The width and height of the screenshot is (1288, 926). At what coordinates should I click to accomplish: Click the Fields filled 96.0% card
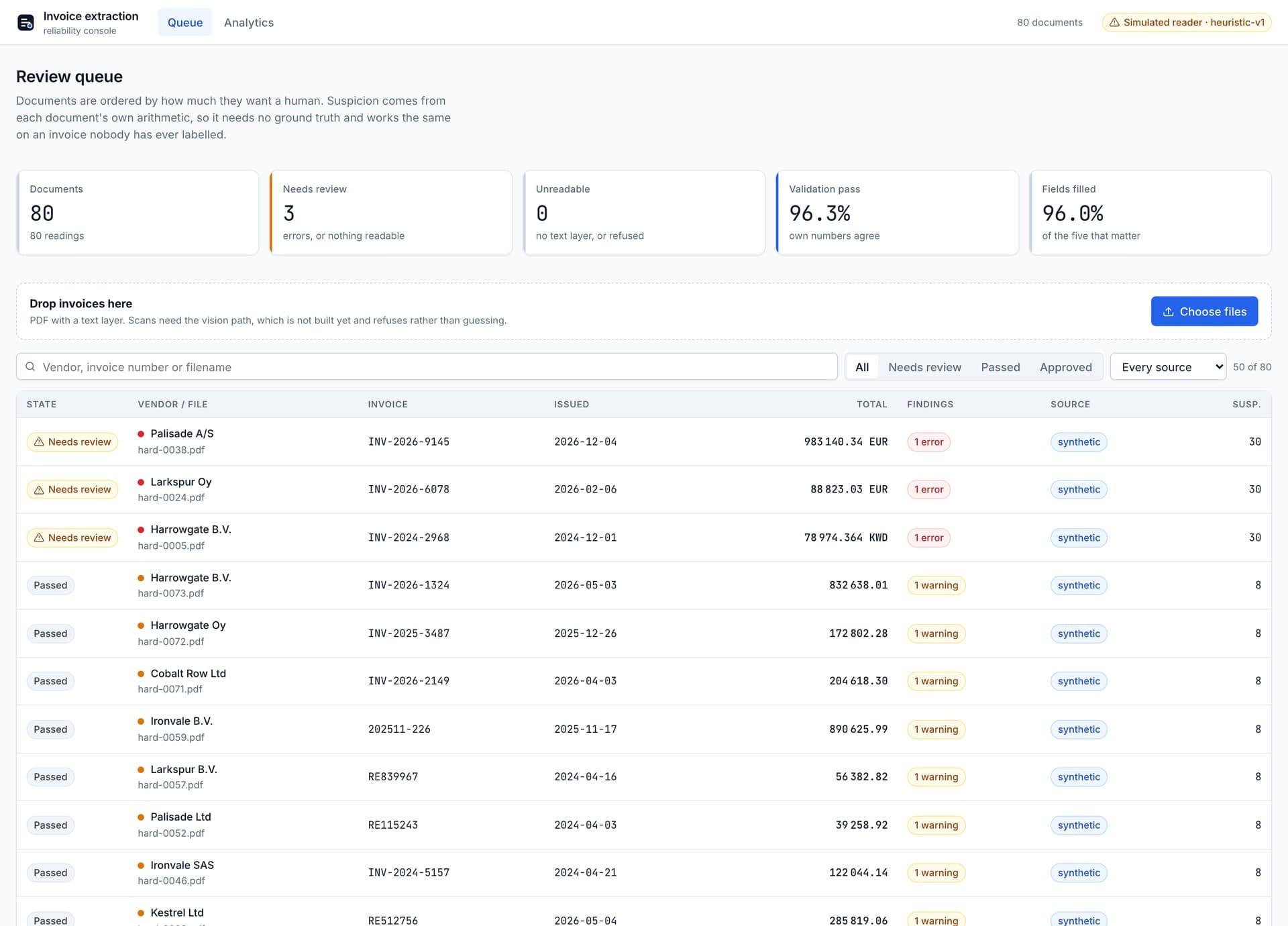click(1150, 213)
